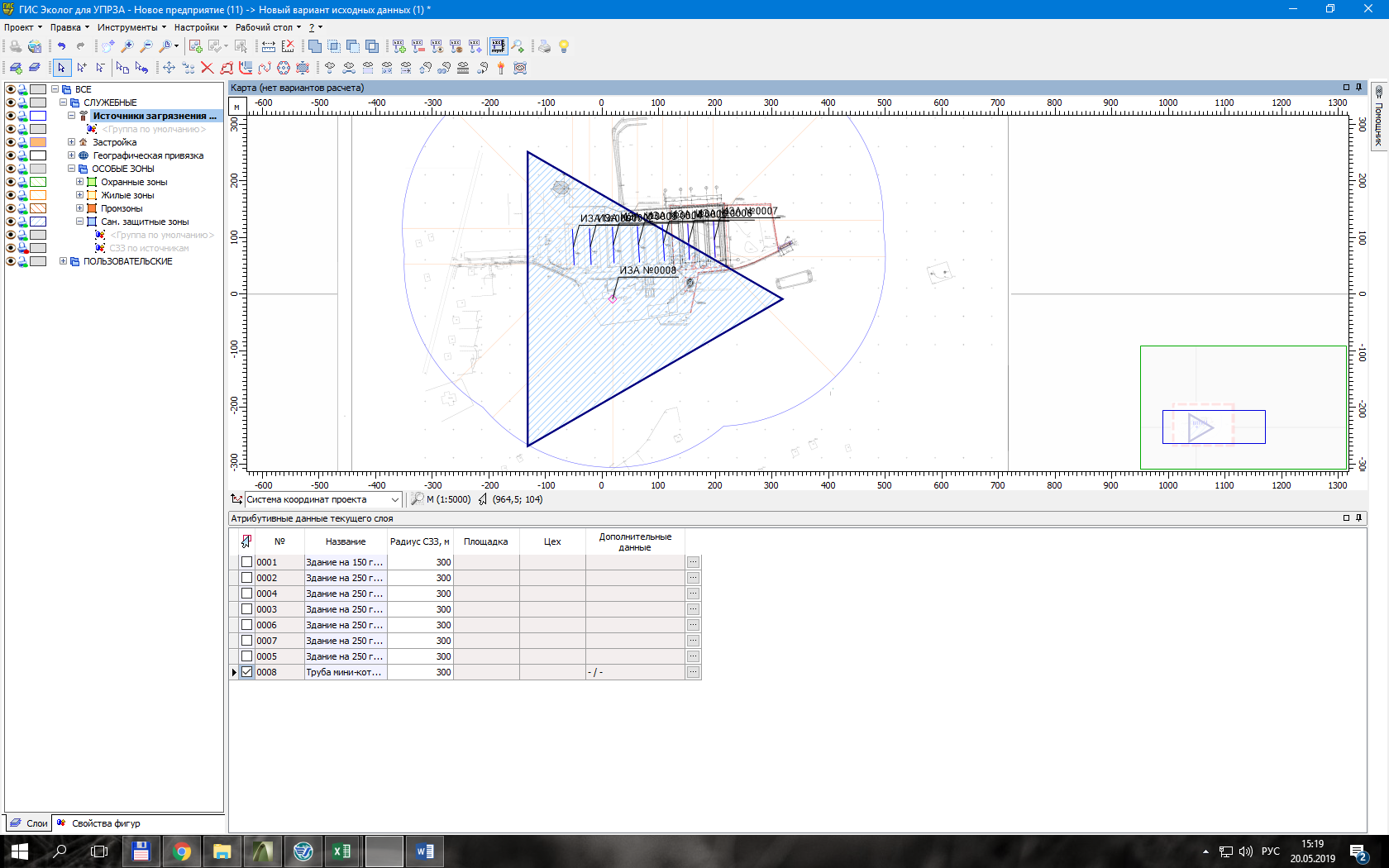This screenshot has height=868, width=1389.
Task: Expand the Жилые зоны tree node
Action: (79, 195)
